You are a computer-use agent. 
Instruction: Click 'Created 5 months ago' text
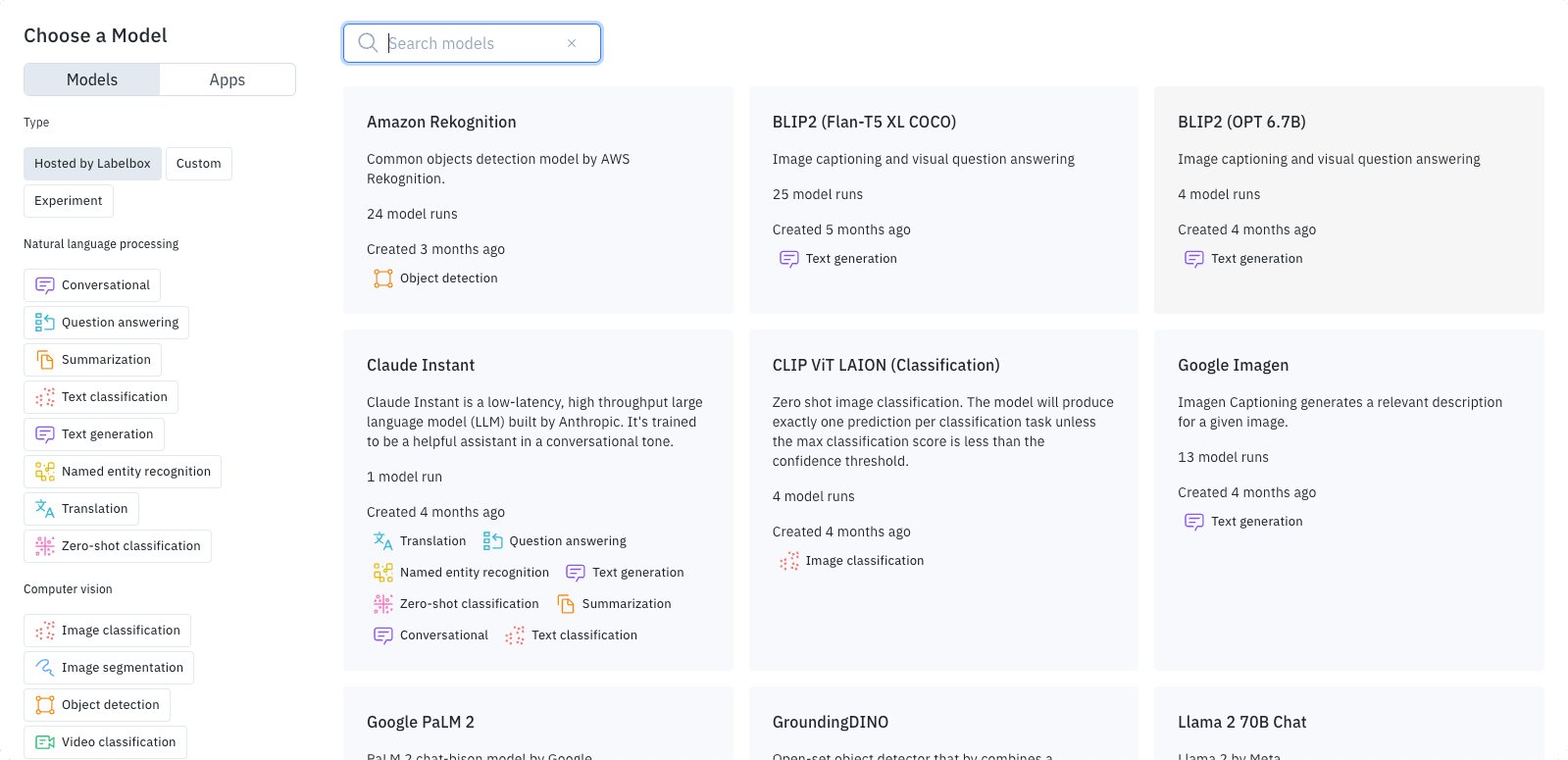pos(841,229)
